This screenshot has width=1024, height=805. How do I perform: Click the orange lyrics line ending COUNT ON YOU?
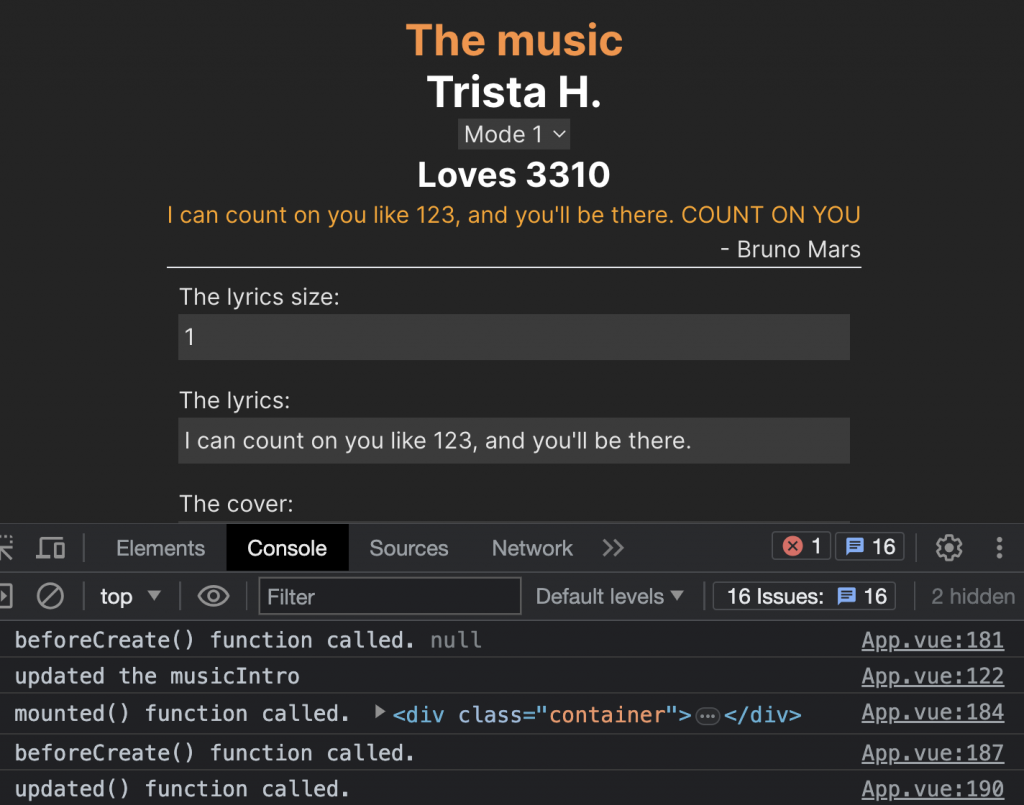[x=514, y=215]
